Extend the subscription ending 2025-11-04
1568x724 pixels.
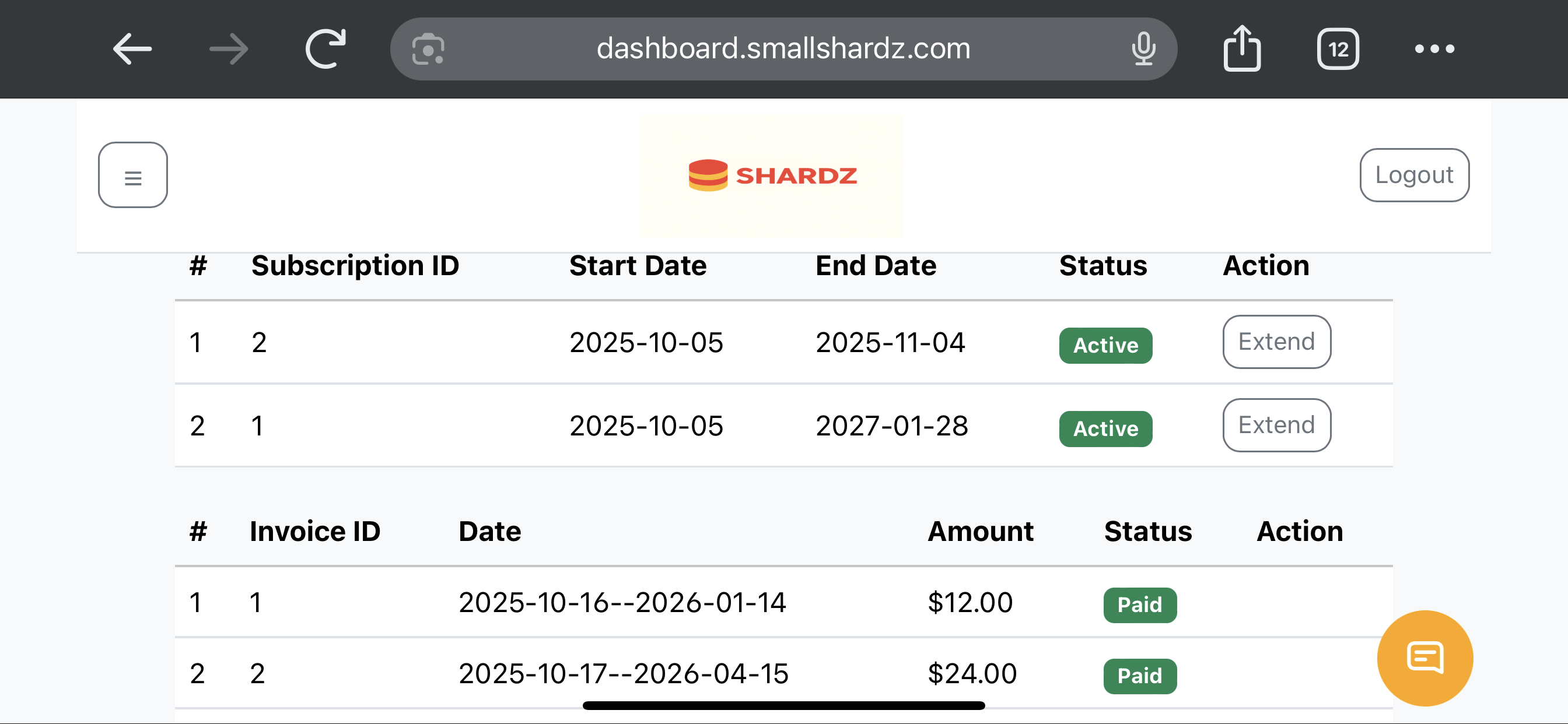[x=1276, y=342]
